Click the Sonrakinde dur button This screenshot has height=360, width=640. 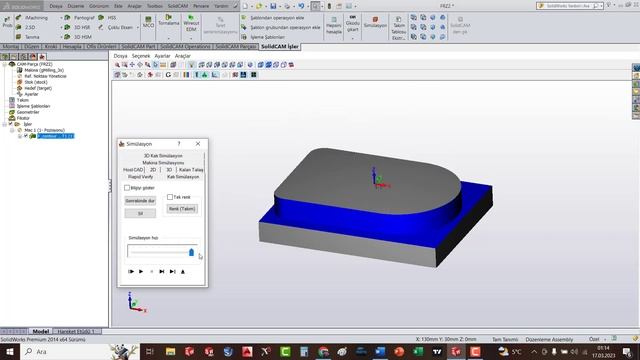click(x=140, y=201)
